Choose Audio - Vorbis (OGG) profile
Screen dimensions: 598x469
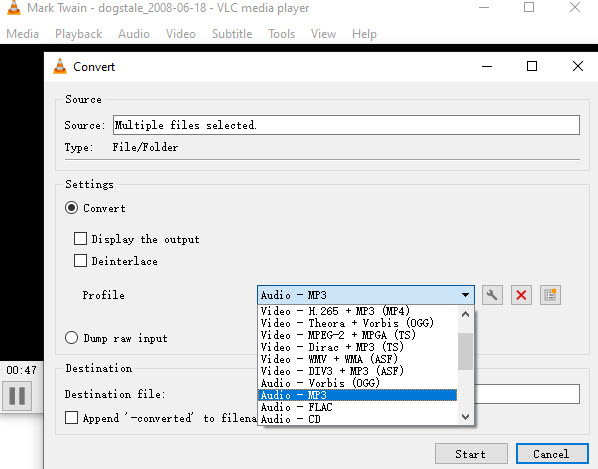357,383
